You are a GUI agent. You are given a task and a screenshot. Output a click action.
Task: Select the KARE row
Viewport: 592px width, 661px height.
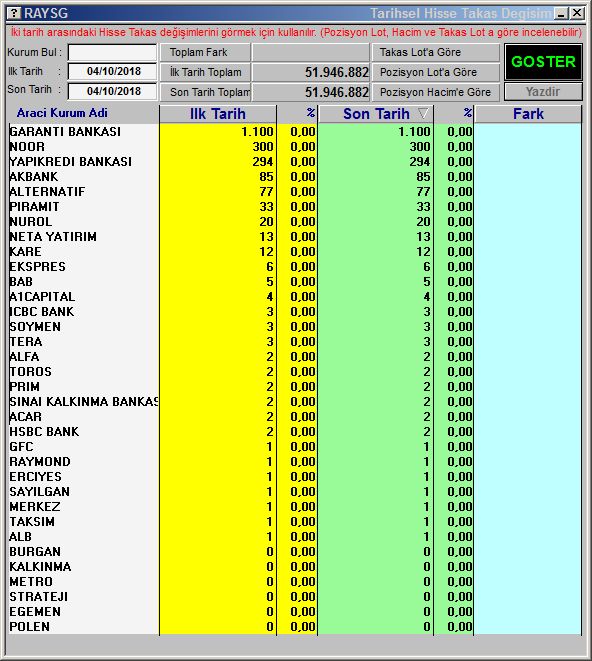click(295, 252)
